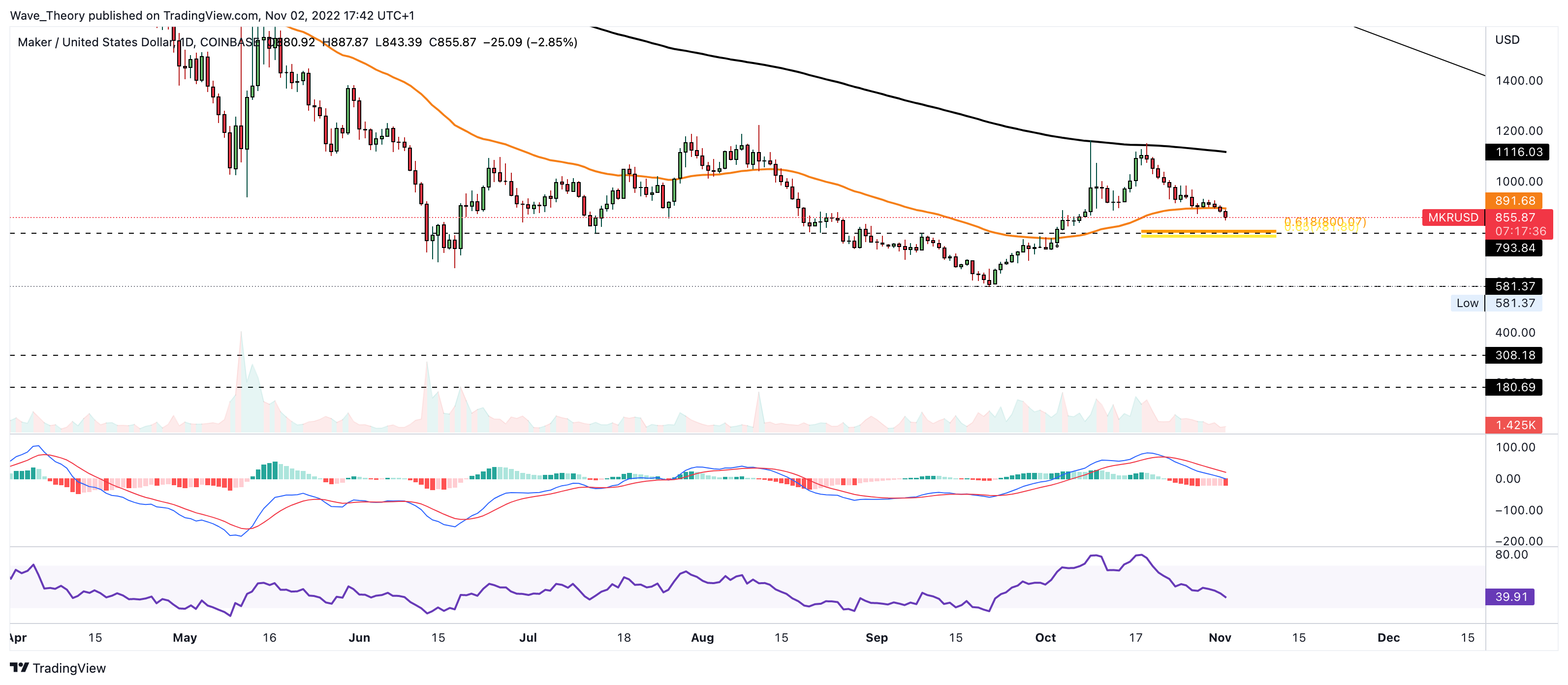1568x685 pixels.
Task: Select the orange 891.68 moving average label
Action: click(x=1515, y=200)
